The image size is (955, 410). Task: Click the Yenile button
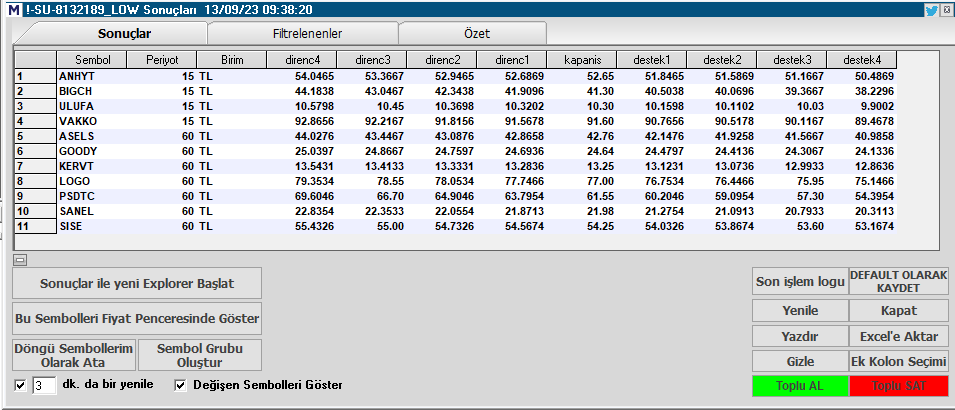pyautogui.click(x=800, y=311)
